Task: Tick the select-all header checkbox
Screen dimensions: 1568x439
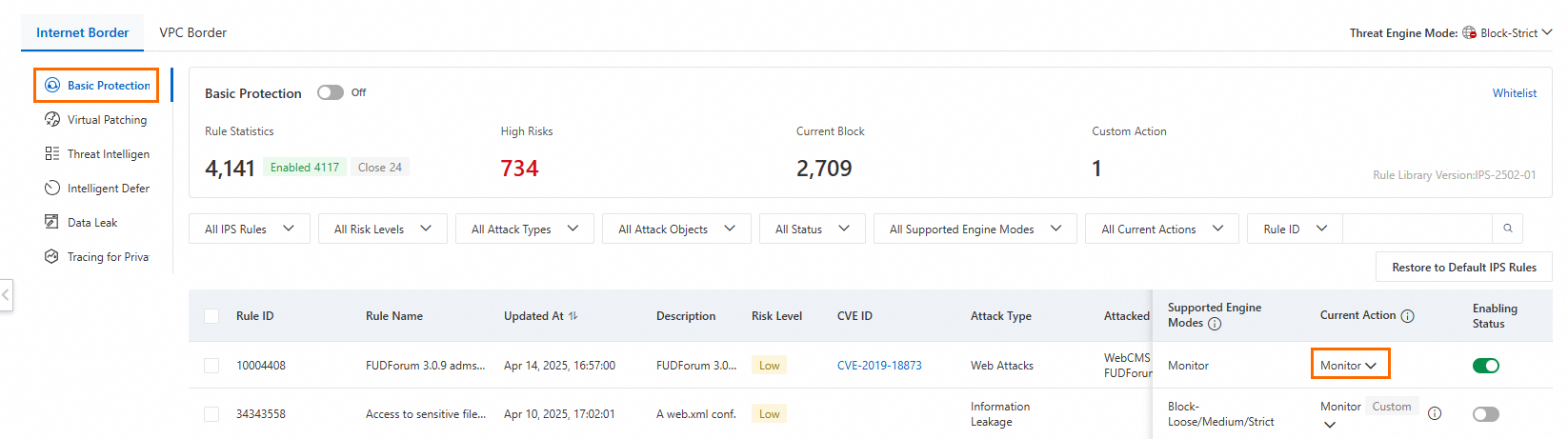Action: click(211, 316)
